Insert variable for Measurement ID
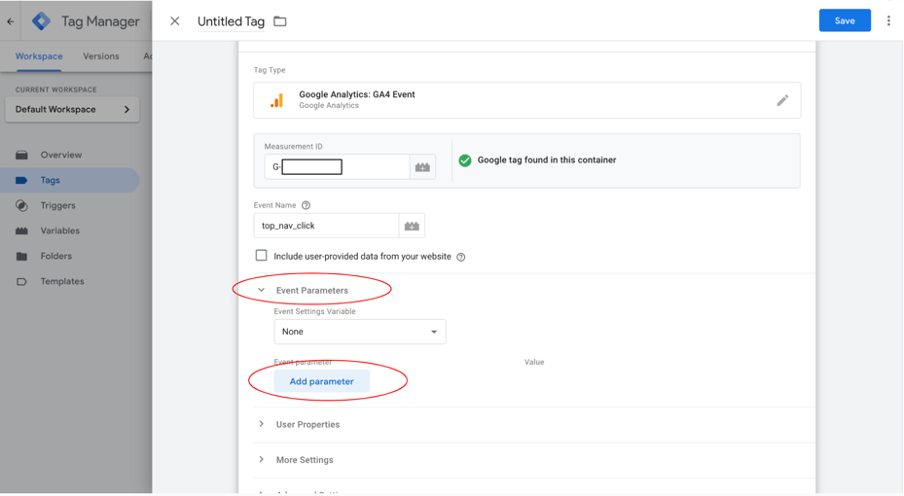 point(423,167)
